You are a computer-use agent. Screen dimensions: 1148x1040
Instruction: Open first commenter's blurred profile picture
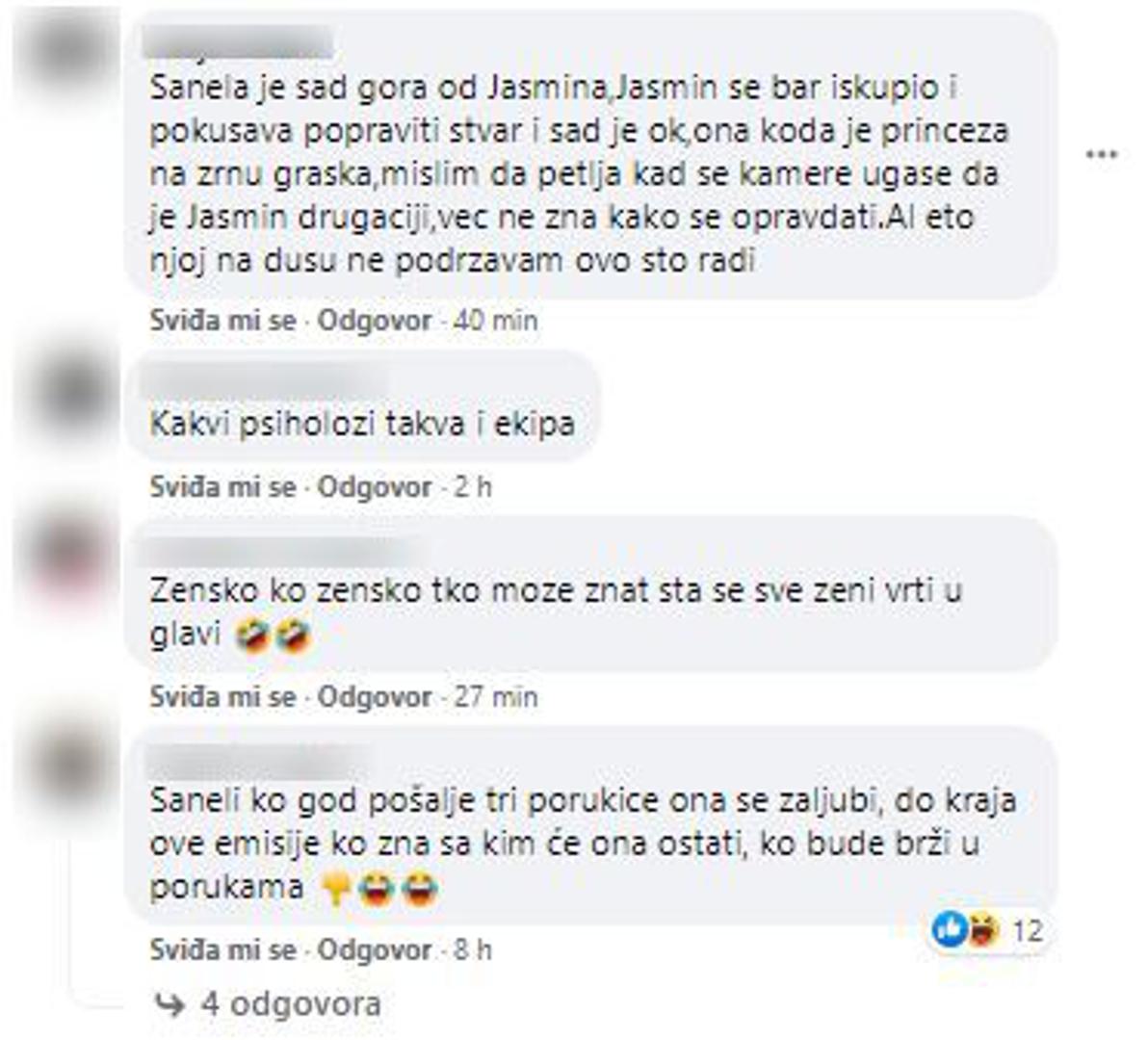pyautogui.click(x=68, y=53)
